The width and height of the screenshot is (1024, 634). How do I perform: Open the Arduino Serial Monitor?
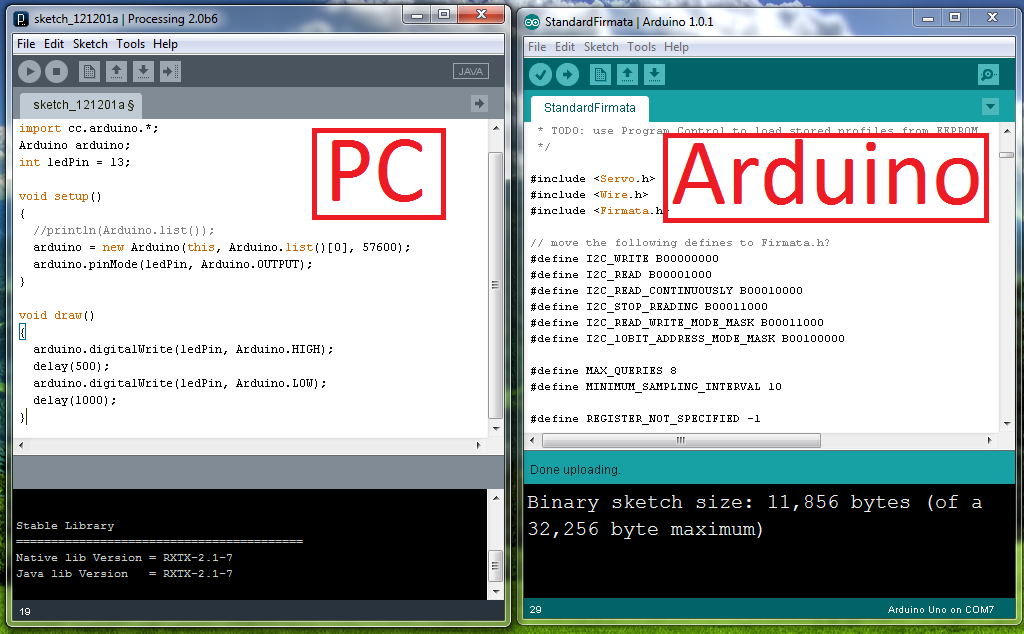coord(988,74)
